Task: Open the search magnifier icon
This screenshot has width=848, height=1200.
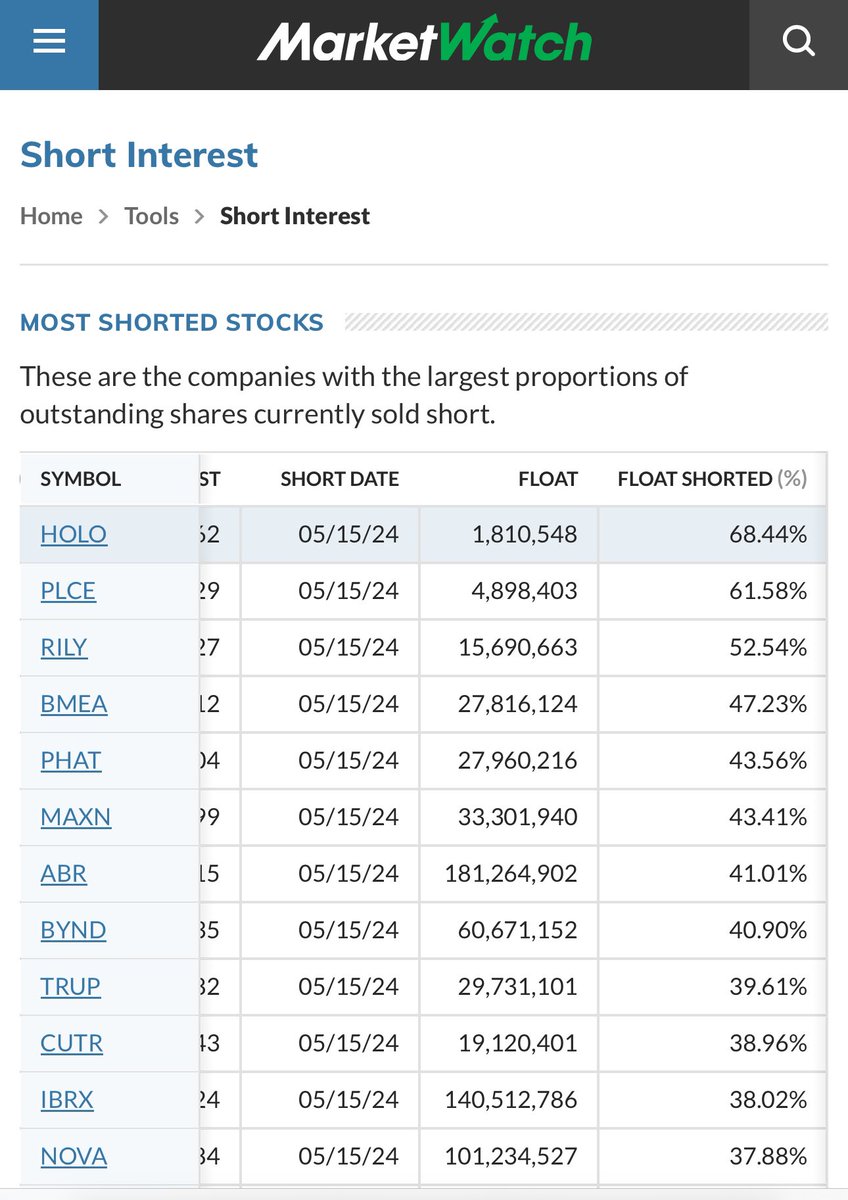Action: point(799,42)
